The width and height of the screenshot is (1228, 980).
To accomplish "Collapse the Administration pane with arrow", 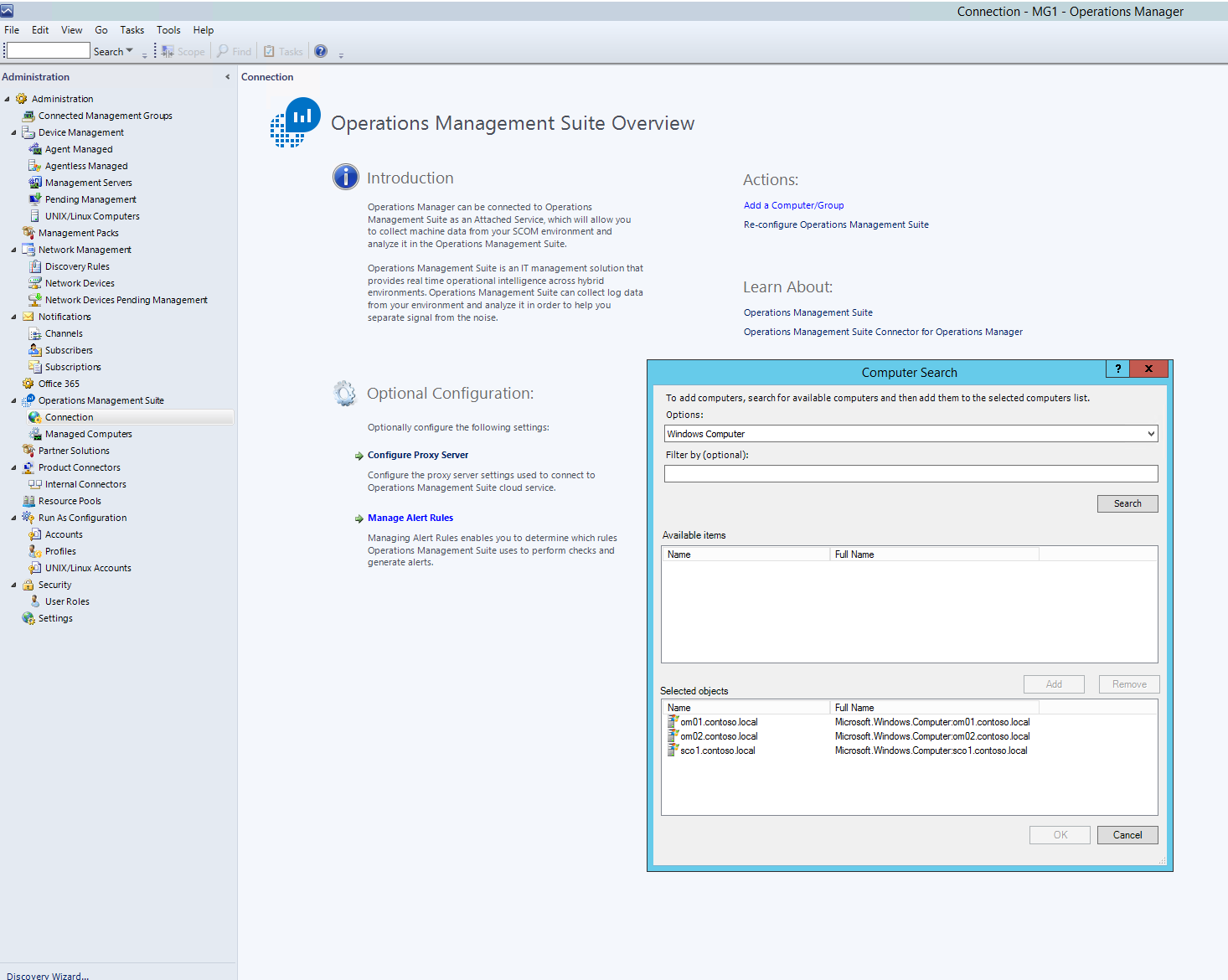I will tap(227, 77).
